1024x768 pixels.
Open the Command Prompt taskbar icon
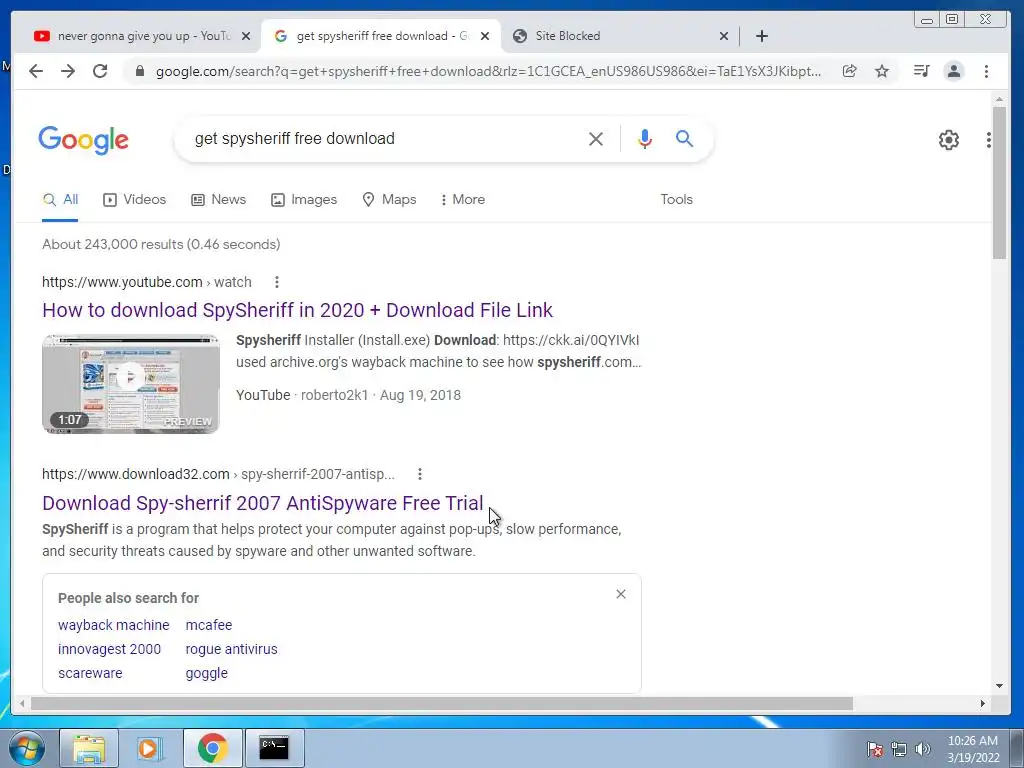click(274, 748)
